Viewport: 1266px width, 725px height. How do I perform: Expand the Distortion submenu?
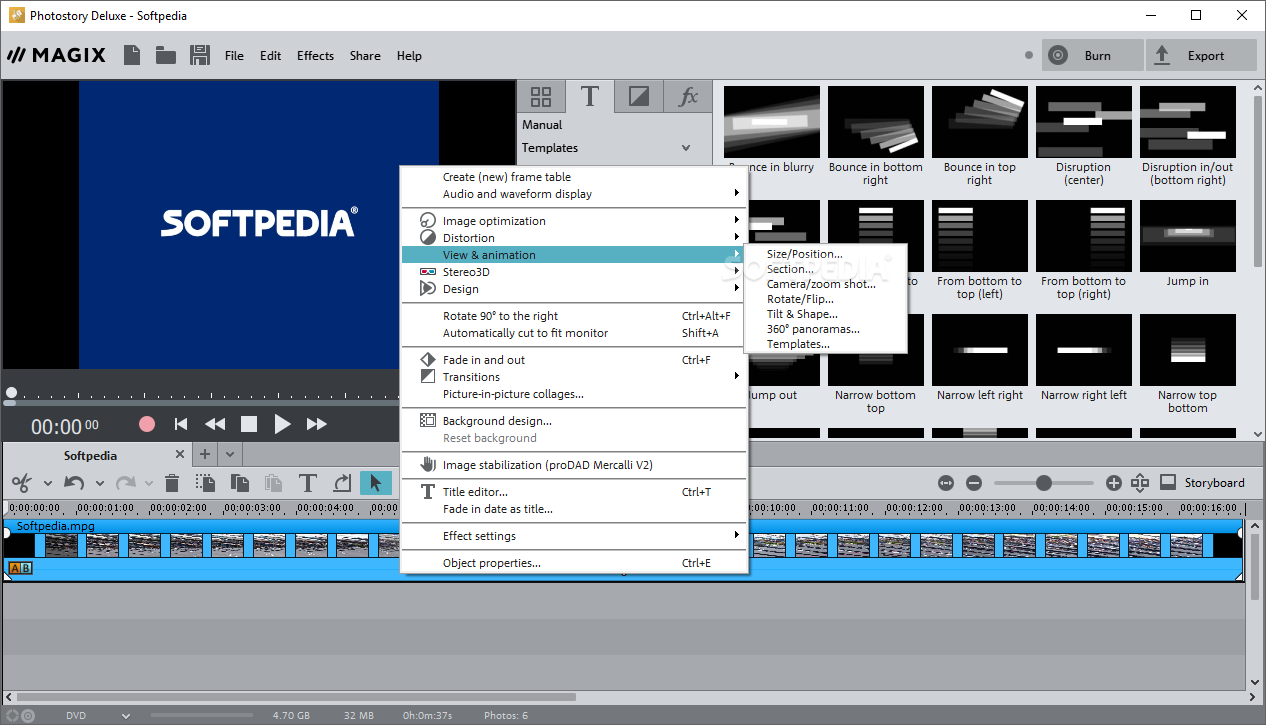coord(574,238)
